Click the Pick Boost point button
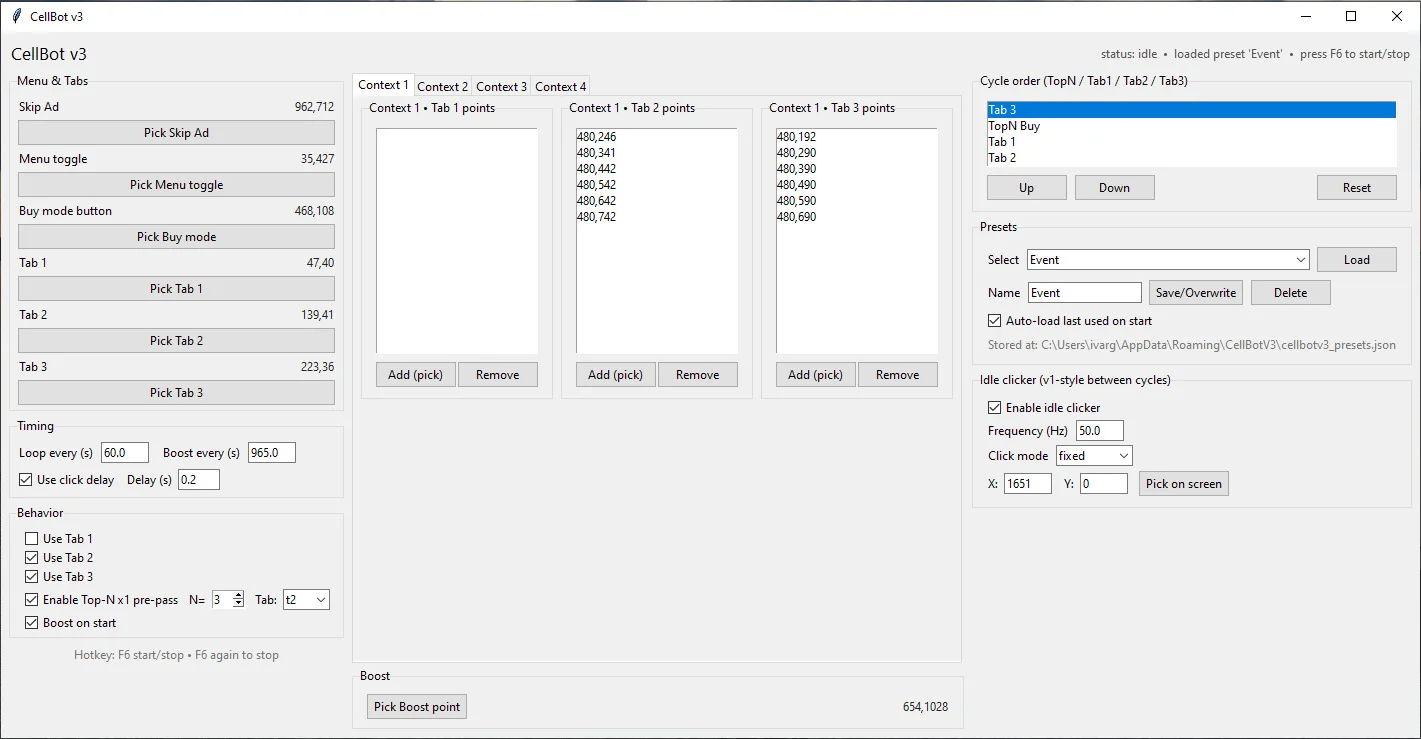 click(x=416, y=706)
